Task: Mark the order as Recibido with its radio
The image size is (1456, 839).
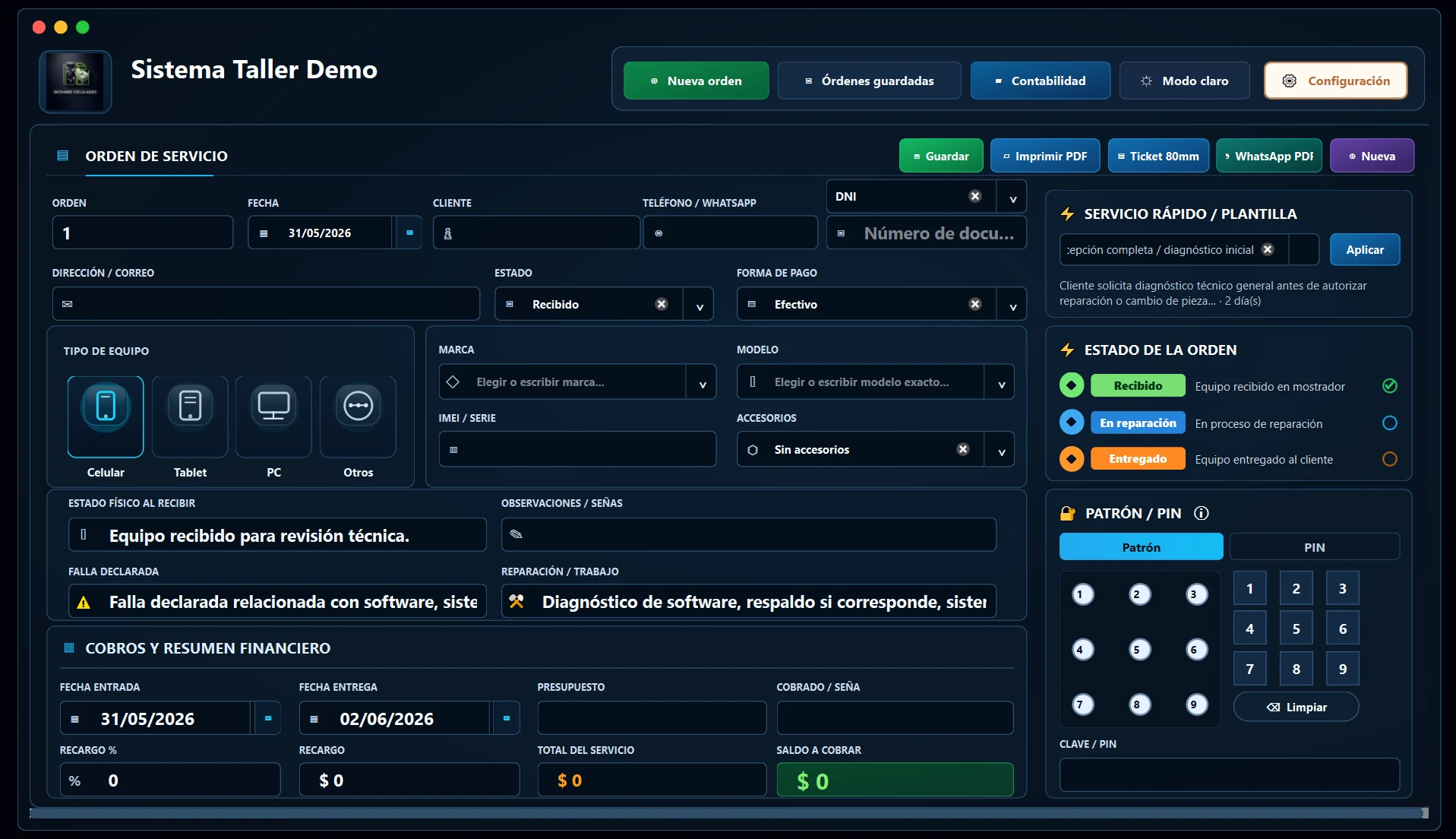Action: click(1389, 386)
